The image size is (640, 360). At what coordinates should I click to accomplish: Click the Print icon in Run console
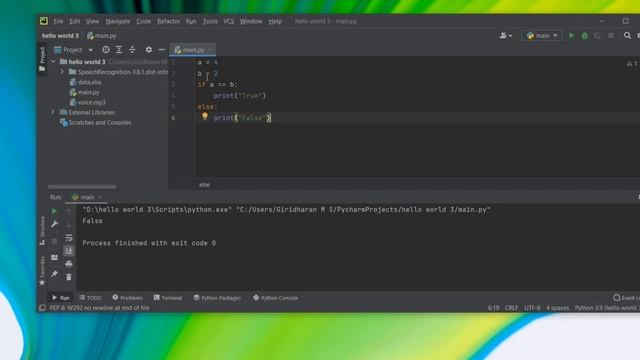click(x=69, y=264)
